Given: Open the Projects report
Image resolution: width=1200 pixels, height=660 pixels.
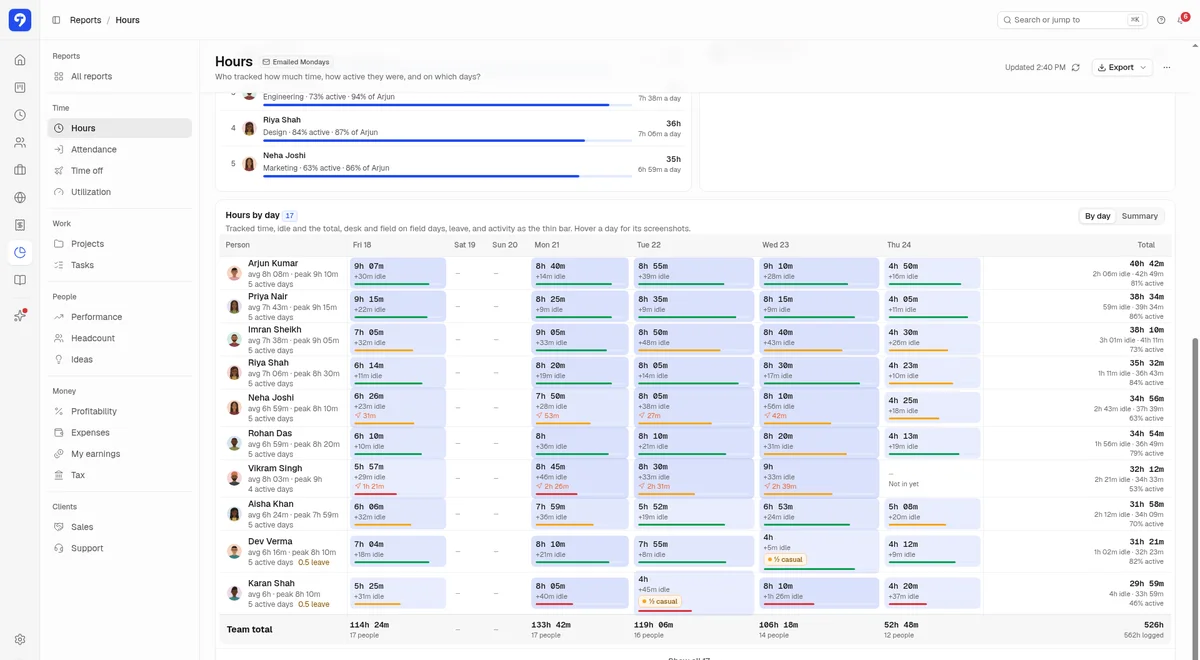Looking at the screenshot, I should 119,244.
